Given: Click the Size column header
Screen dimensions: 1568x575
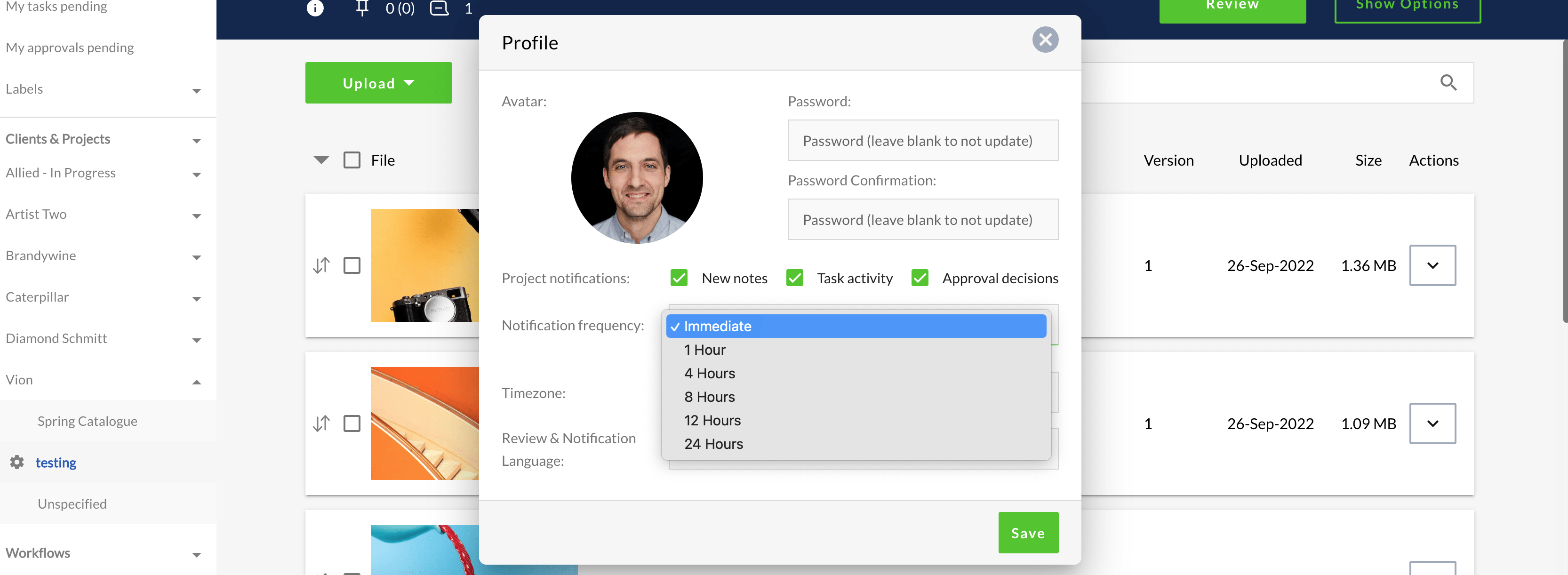Looking at the screenshot, I should [1368, 160].
